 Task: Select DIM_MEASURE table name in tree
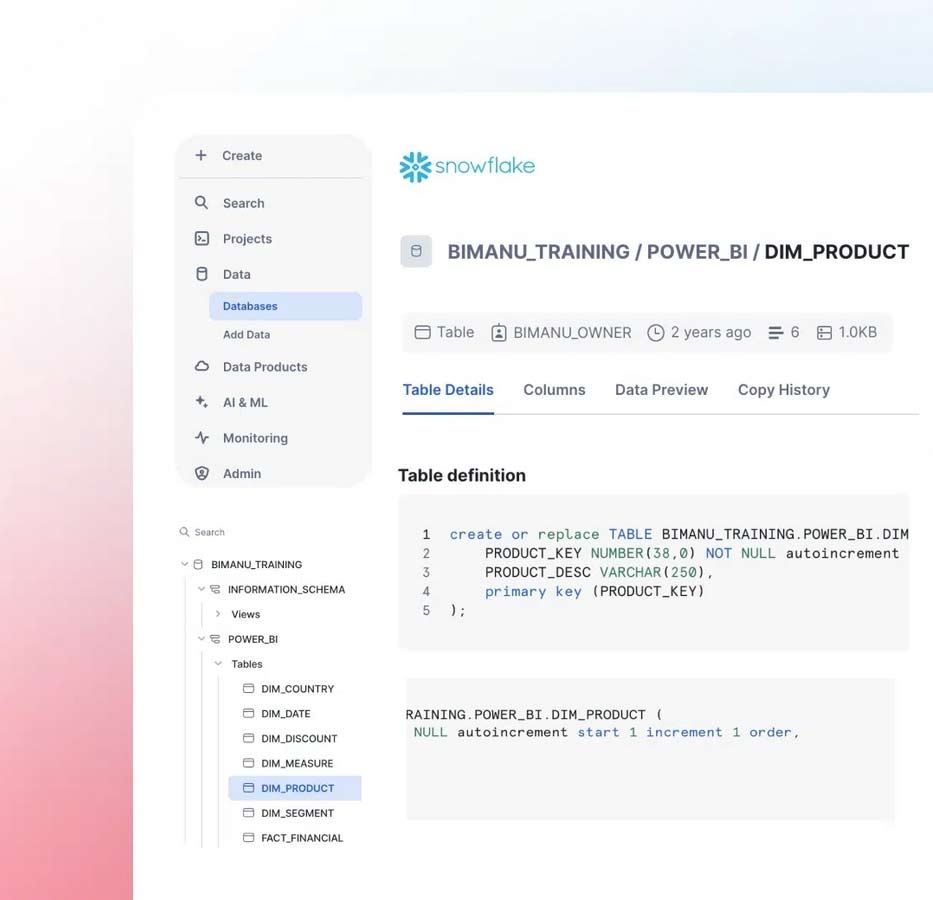coord(297,763)
